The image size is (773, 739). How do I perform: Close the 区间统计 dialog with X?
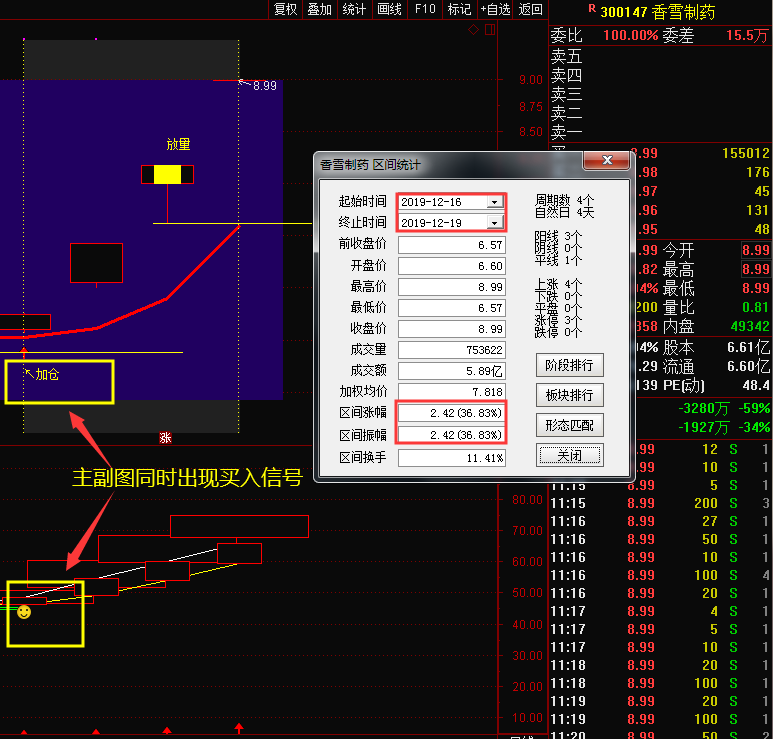click(x=606, y=161)
